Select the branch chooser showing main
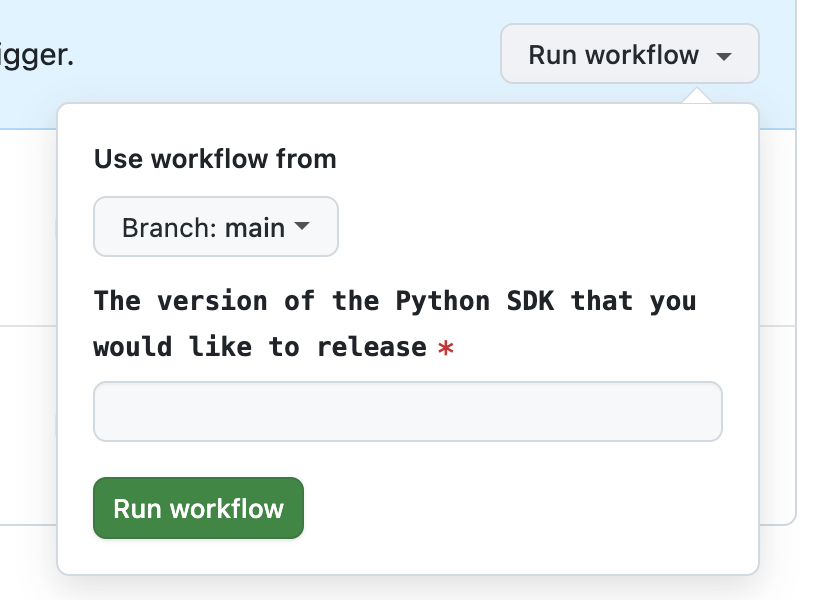The image size is (816, 600). click(x=215, y=227)
